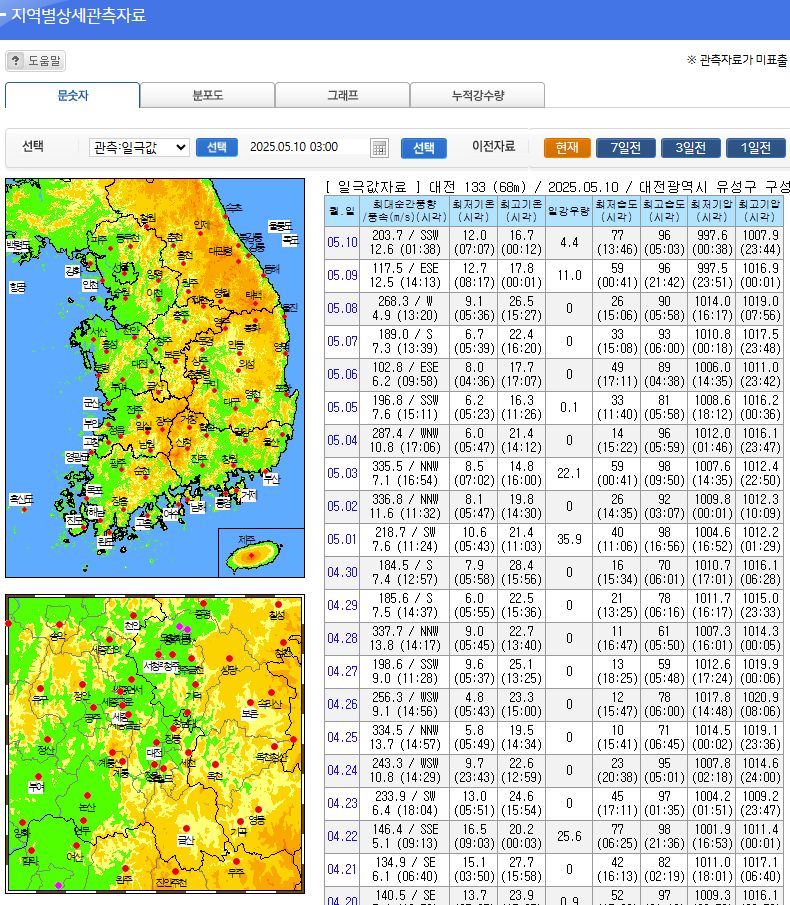790x905 pixels.
Task: Click the 7일전 button
Action: click(626, 148)
